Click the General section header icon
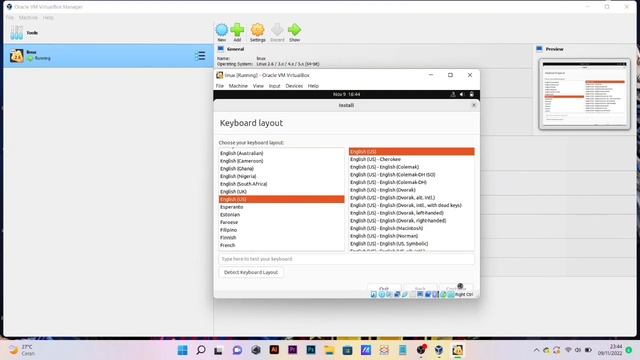 (x=221, y=49)
